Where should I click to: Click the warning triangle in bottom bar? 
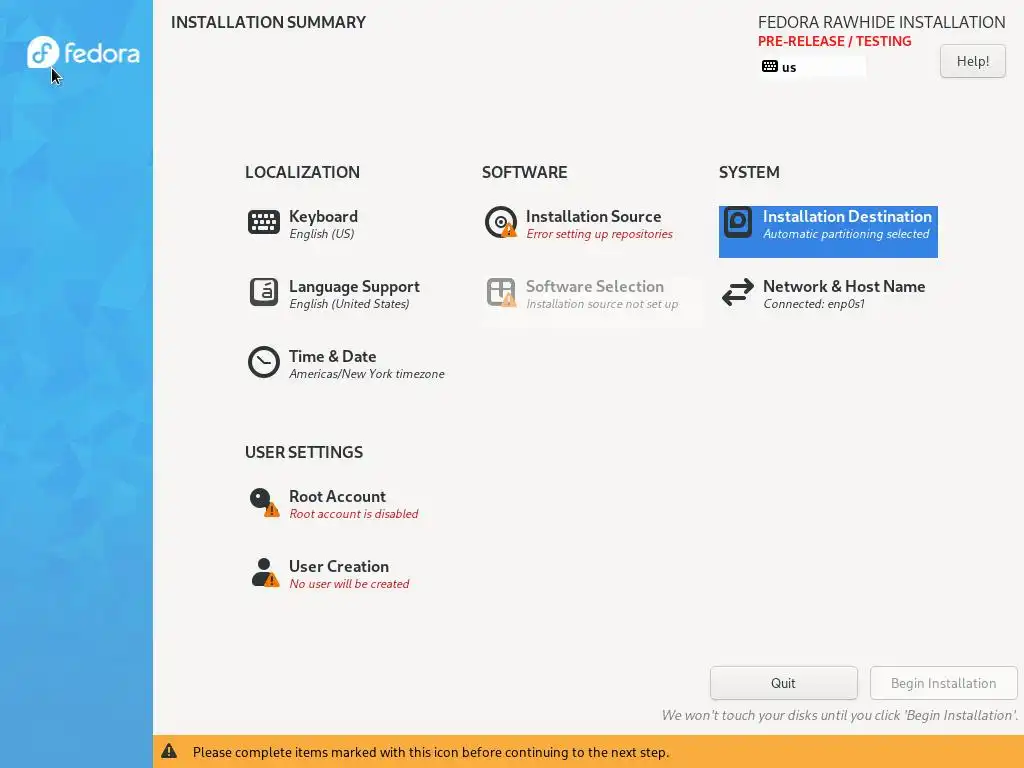pyautogui.click(x=169, y=751)
